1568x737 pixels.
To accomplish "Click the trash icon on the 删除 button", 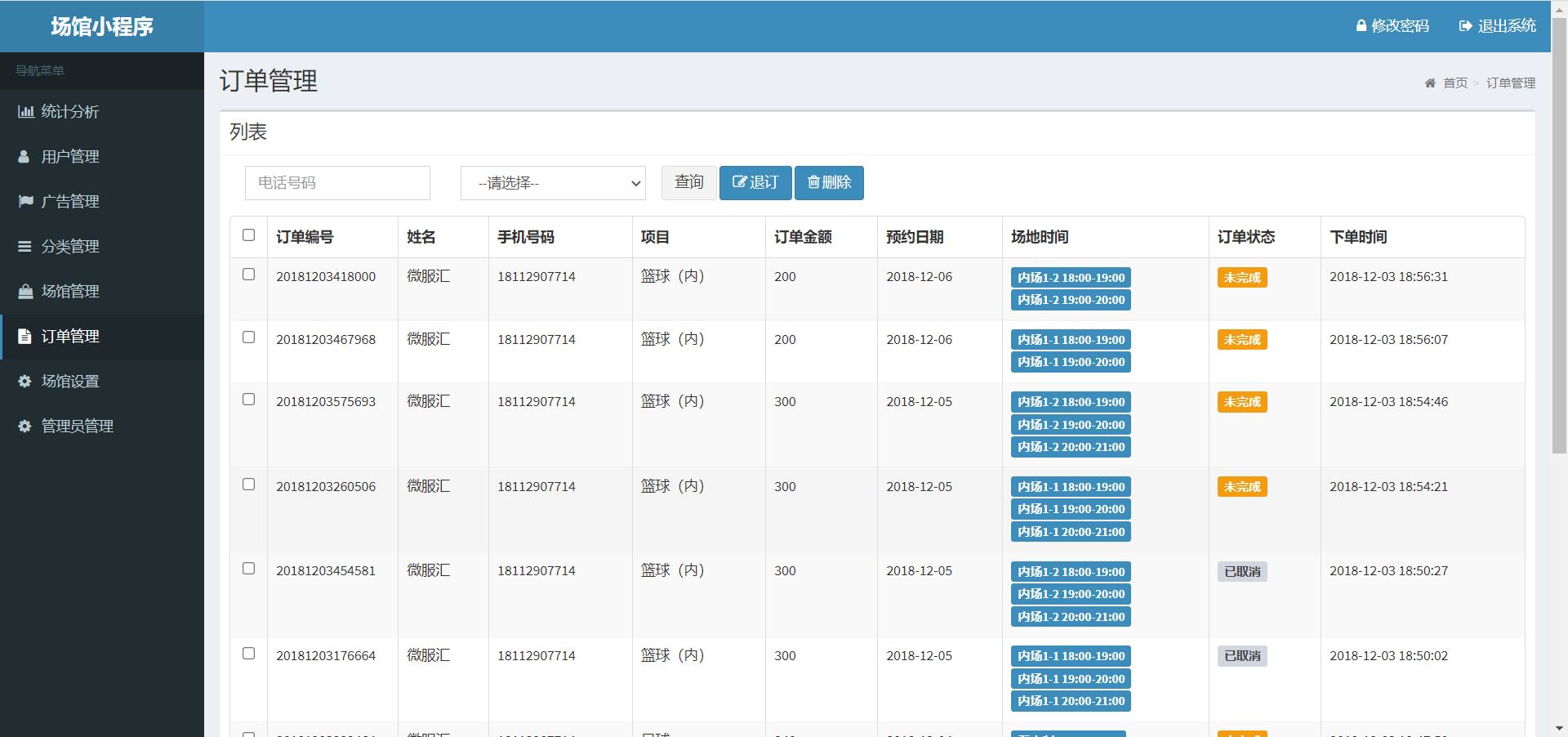I will 813,182.
